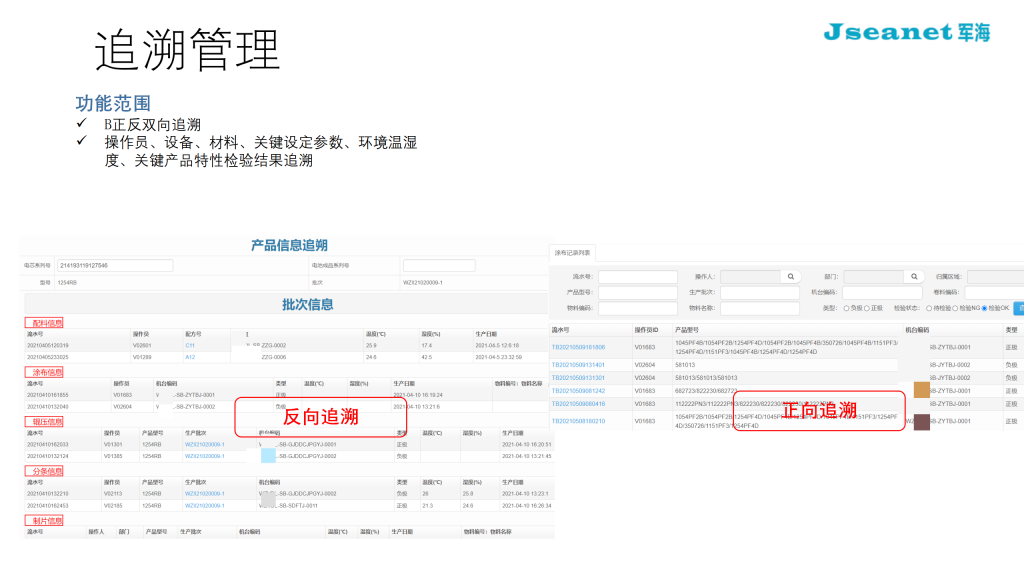
Task: Select the 负极 type radio button
Action: [x=846, y=308]
